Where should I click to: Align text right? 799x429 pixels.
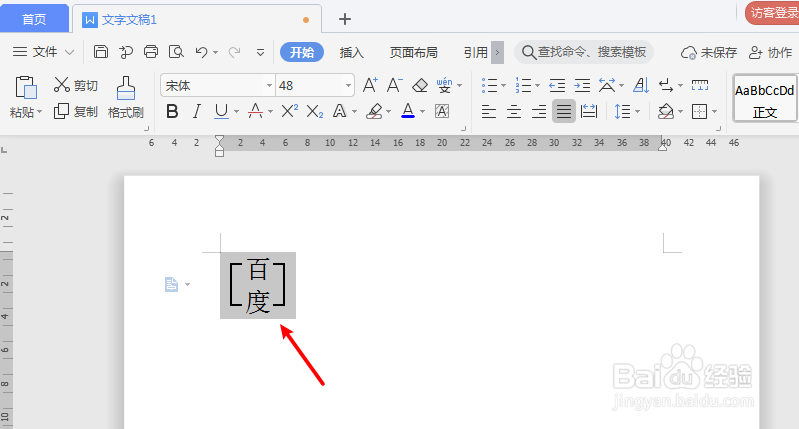539,111
